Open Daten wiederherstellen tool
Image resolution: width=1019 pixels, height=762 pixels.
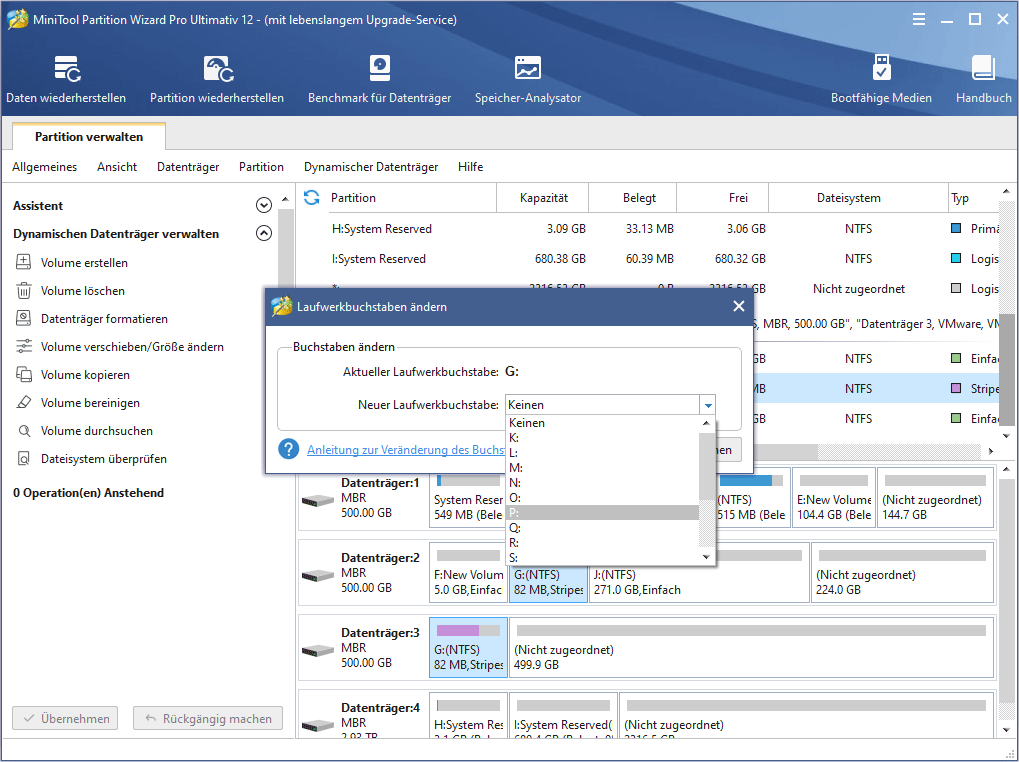pos(66,79)
